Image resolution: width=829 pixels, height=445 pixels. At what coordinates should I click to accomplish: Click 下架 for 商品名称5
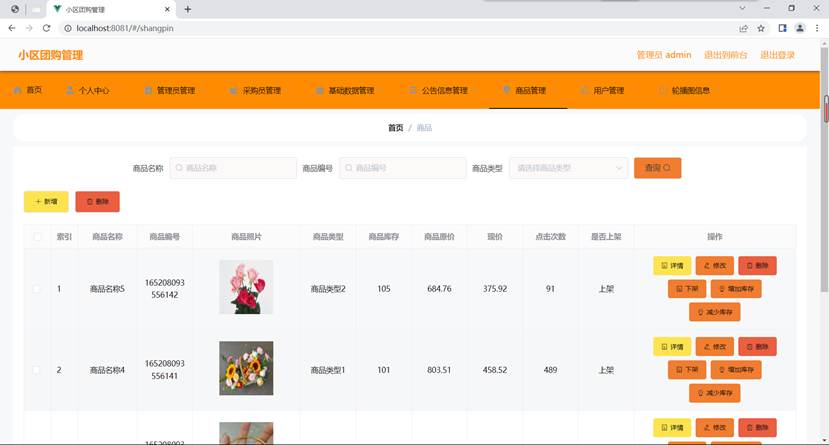pyautogui.click(x=687, y=289)
